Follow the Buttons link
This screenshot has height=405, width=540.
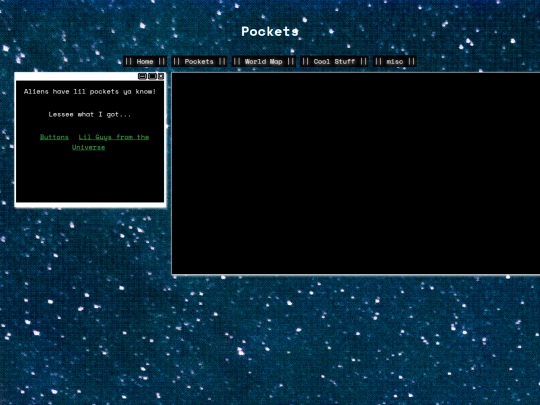tap(54, 137)
